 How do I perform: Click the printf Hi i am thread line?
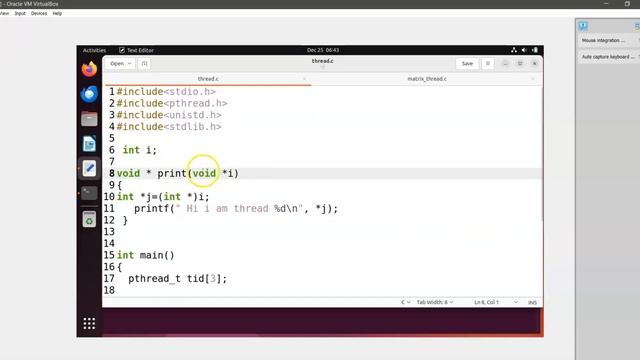236,209
